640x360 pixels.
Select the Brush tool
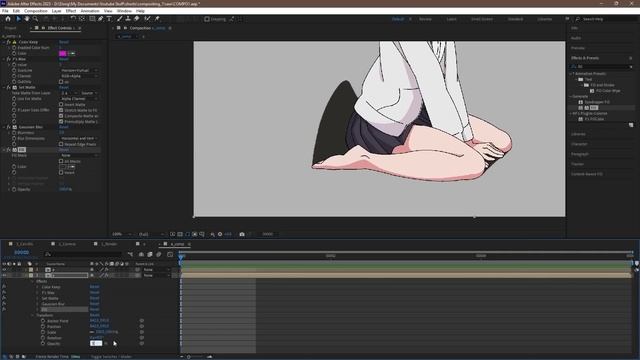click(x=120, y=19)
